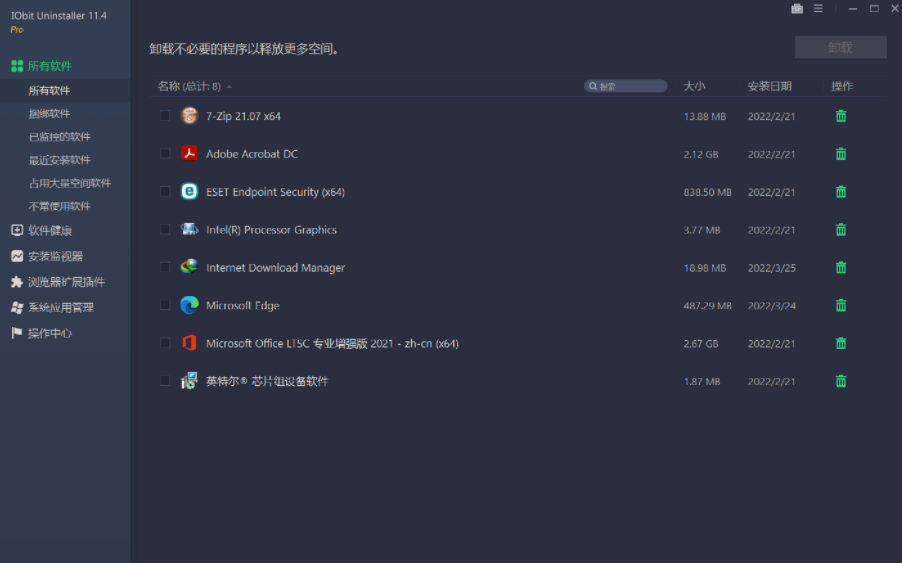Uninstall Adobe Acrobat DC via trash icon

point(840,154)
